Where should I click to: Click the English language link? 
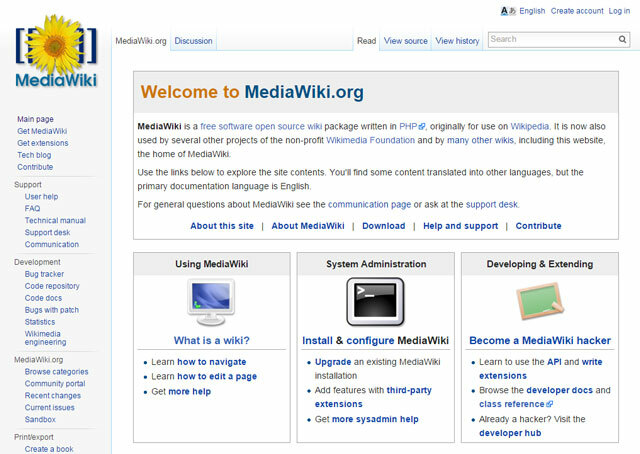(532, 11)
